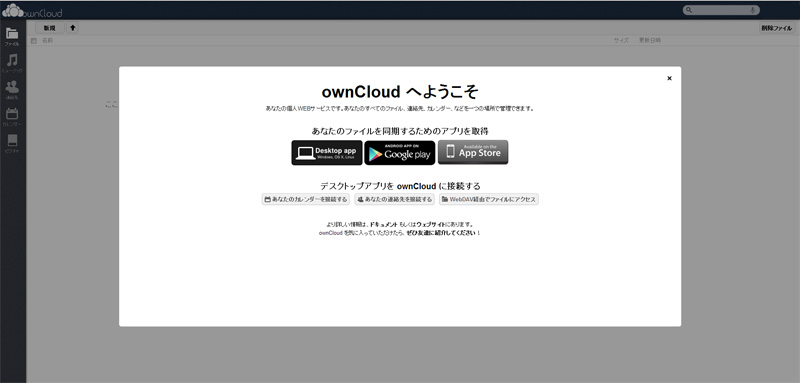Open the Calendar app in sidebar

tap(12, 117)
